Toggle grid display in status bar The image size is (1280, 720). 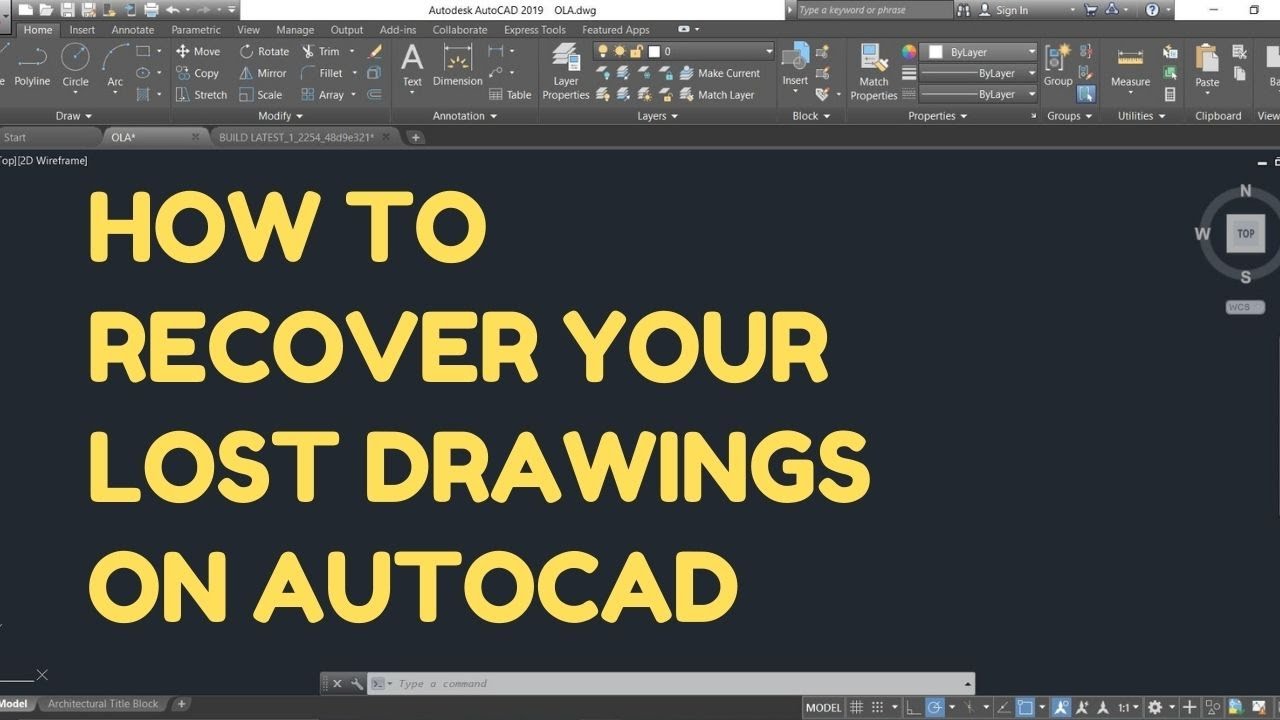pyautogui.click(x=856, y=708)
